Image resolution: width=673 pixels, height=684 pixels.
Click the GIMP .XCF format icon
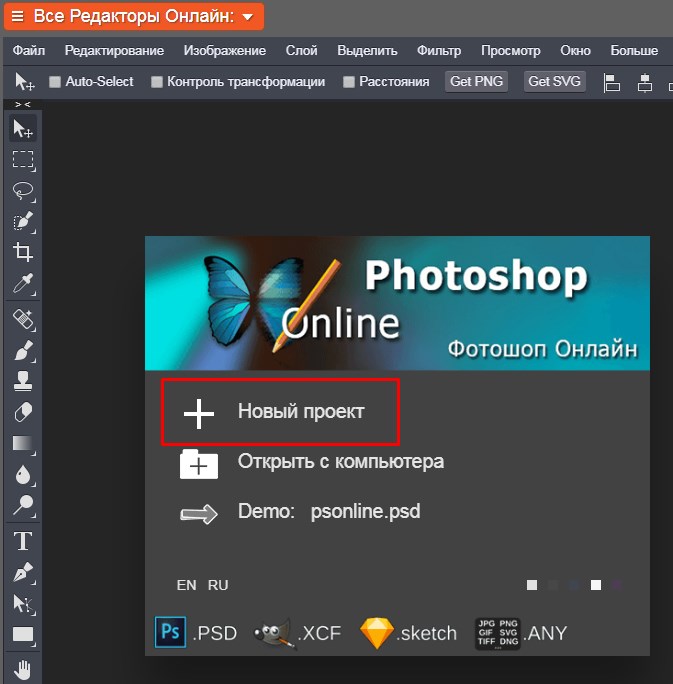(x=274, y=633)
